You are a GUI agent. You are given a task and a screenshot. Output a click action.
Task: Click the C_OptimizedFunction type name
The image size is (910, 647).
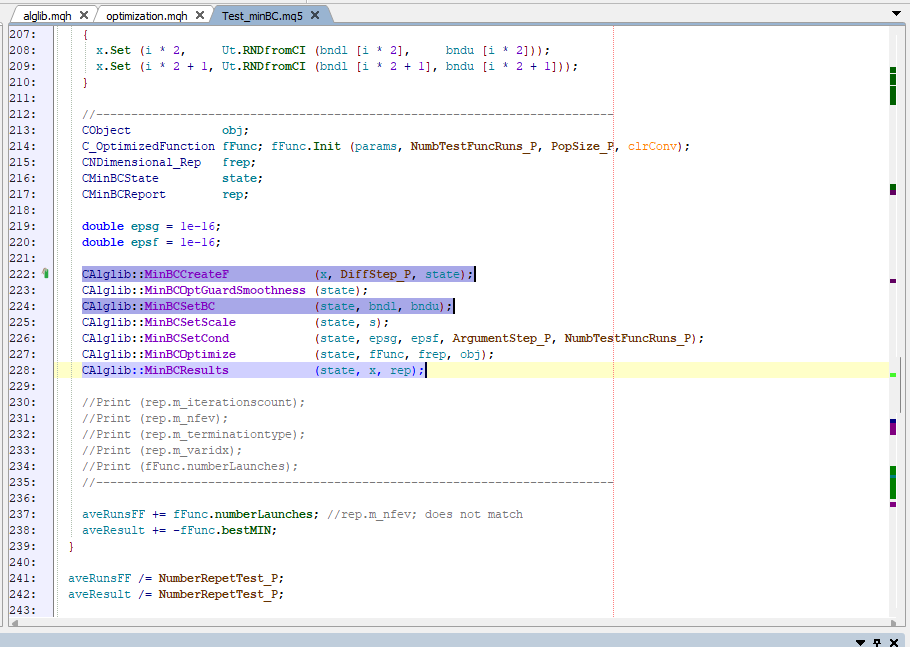(148, 146)
